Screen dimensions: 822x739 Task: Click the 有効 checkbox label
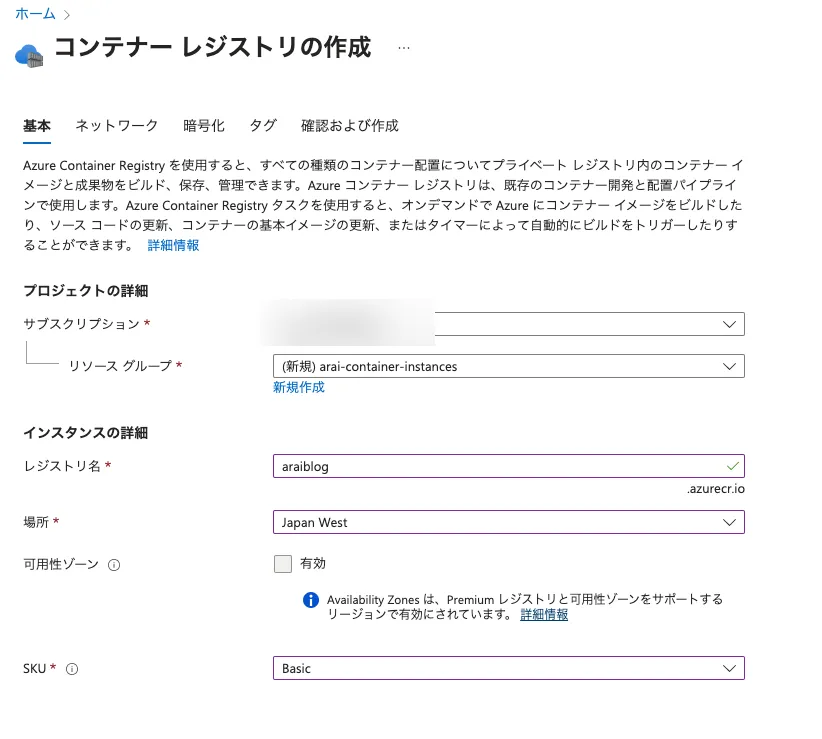click(313, 563)
